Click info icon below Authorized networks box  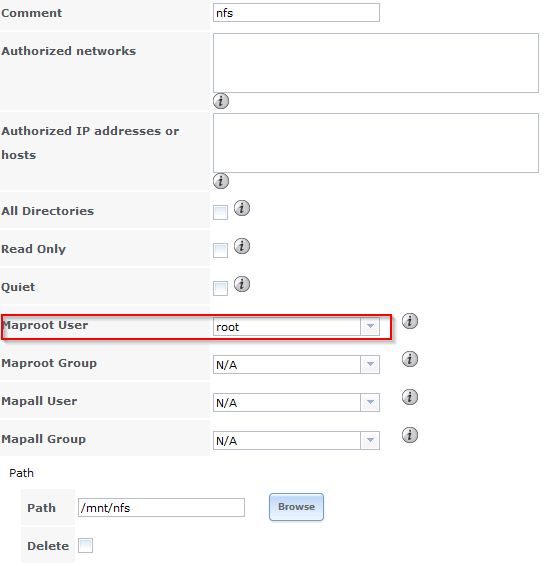pyautogui.click(x=221, y=101)
